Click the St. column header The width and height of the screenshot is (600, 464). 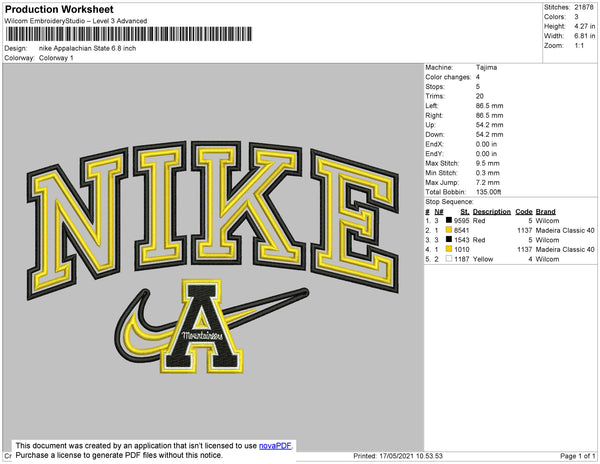coord(465,212)
